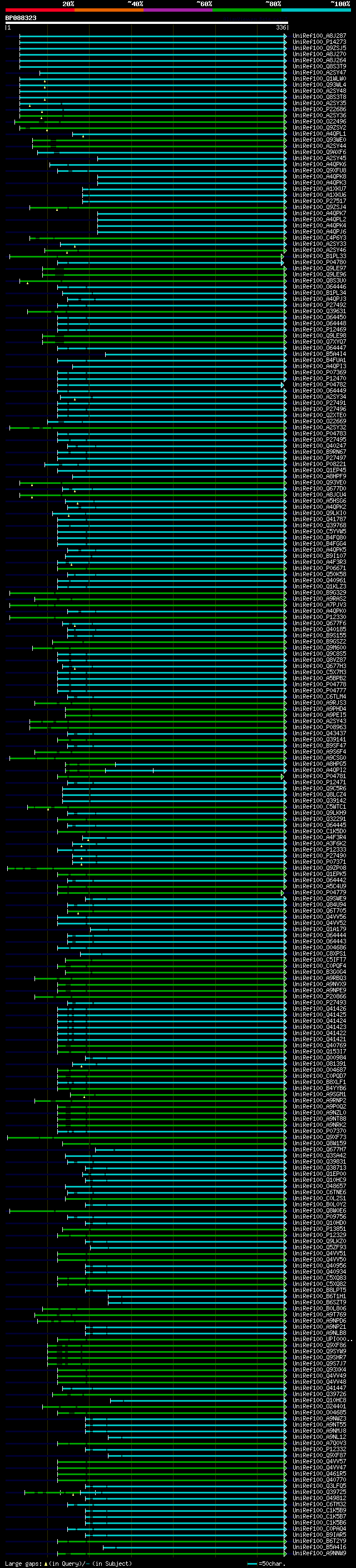This screenshot has height=1568, width=356.
Task: Select the UniRef100_A2SY47 label
Action: [319, 72]
